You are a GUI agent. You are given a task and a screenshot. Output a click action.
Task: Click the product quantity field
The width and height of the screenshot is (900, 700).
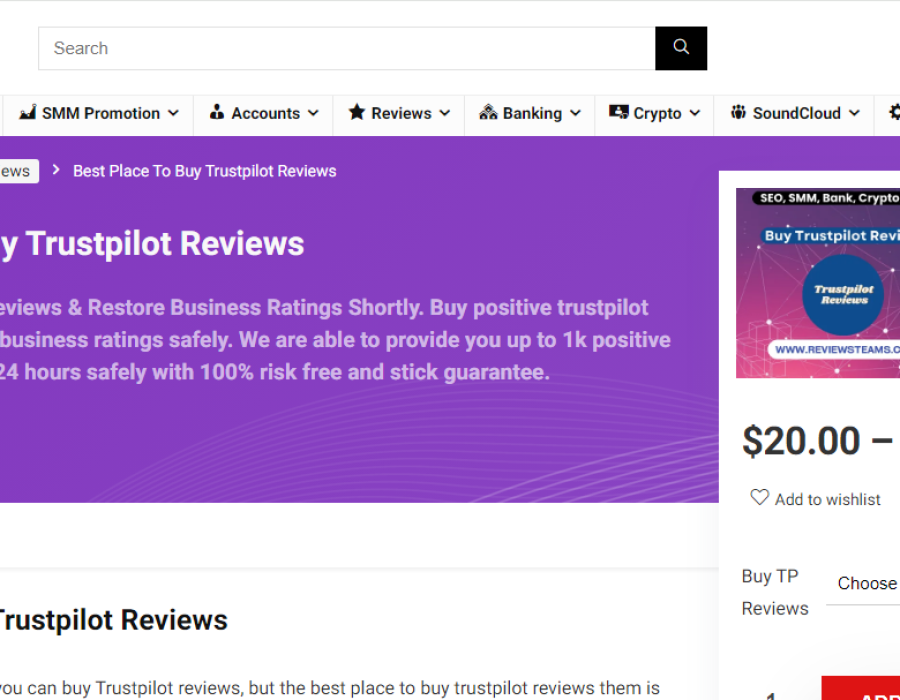[x=772, y=693]
